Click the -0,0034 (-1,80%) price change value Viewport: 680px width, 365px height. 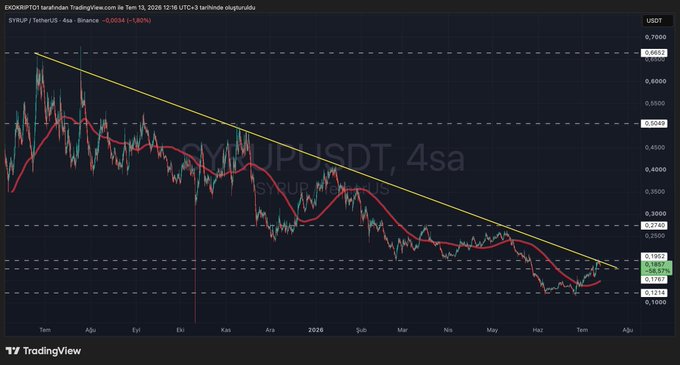click(x=127, y=20)
